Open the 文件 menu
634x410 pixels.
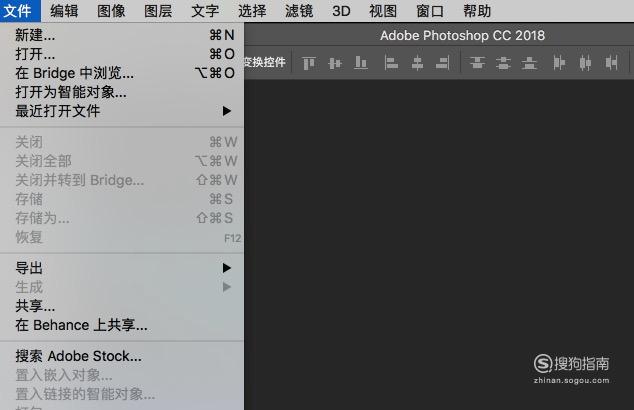pyautogui.click(x=18, y=11)
